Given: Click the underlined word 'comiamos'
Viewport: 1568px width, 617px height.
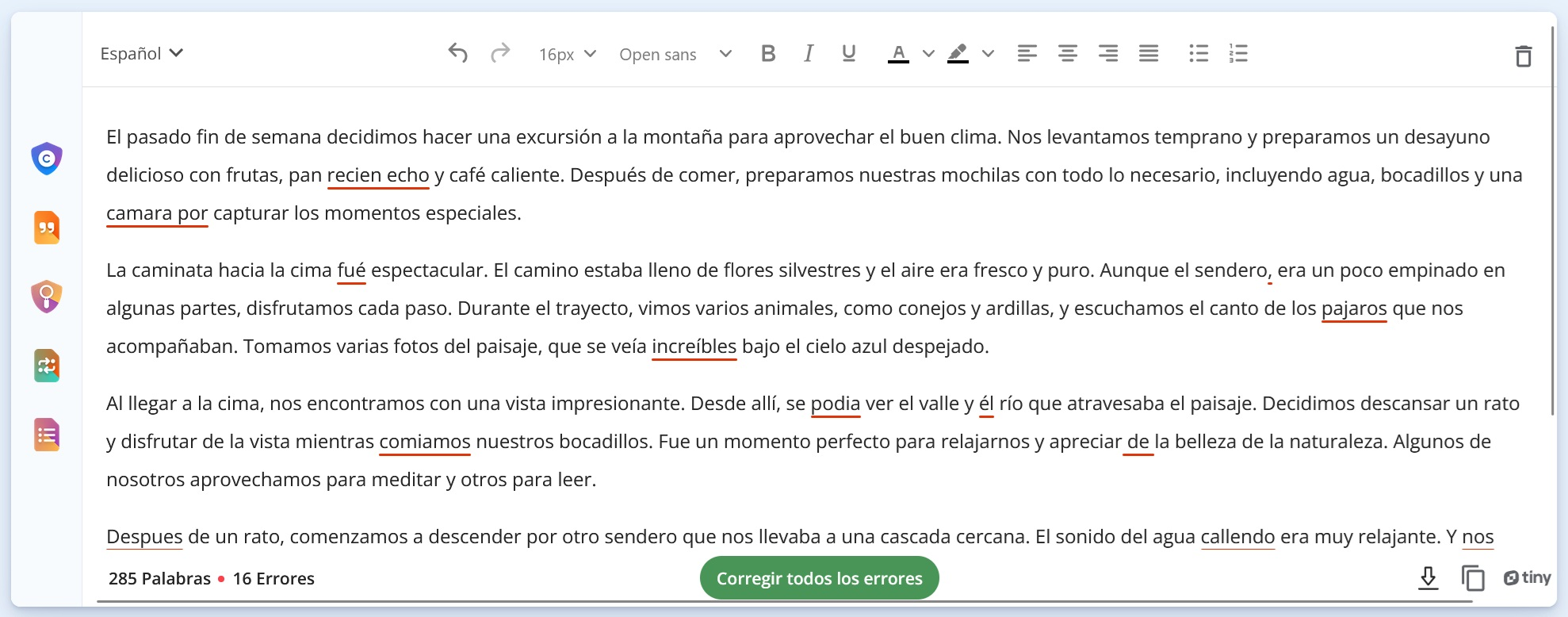Looking at the screenshot, I should [x=425, y=442].
